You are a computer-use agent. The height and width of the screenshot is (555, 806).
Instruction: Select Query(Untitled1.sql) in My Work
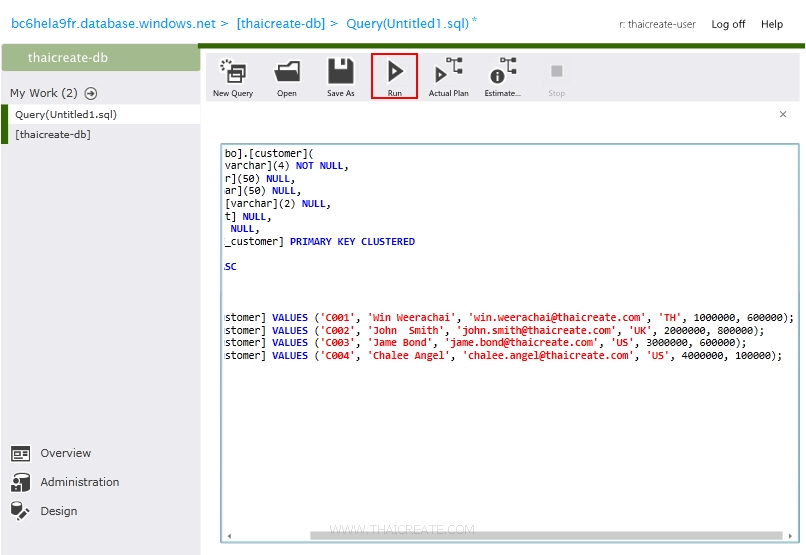66,115
